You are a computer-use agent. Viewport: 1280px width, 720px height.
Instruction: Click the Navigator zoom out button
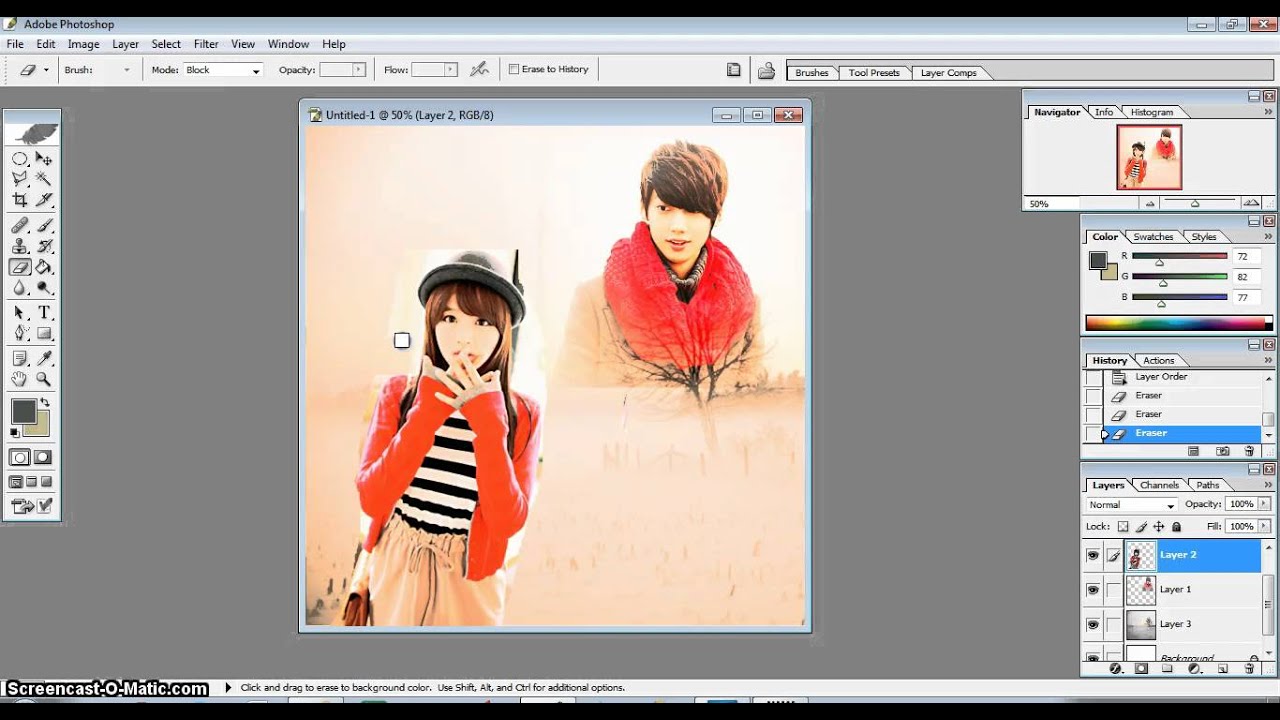[x=1150, y=203]
